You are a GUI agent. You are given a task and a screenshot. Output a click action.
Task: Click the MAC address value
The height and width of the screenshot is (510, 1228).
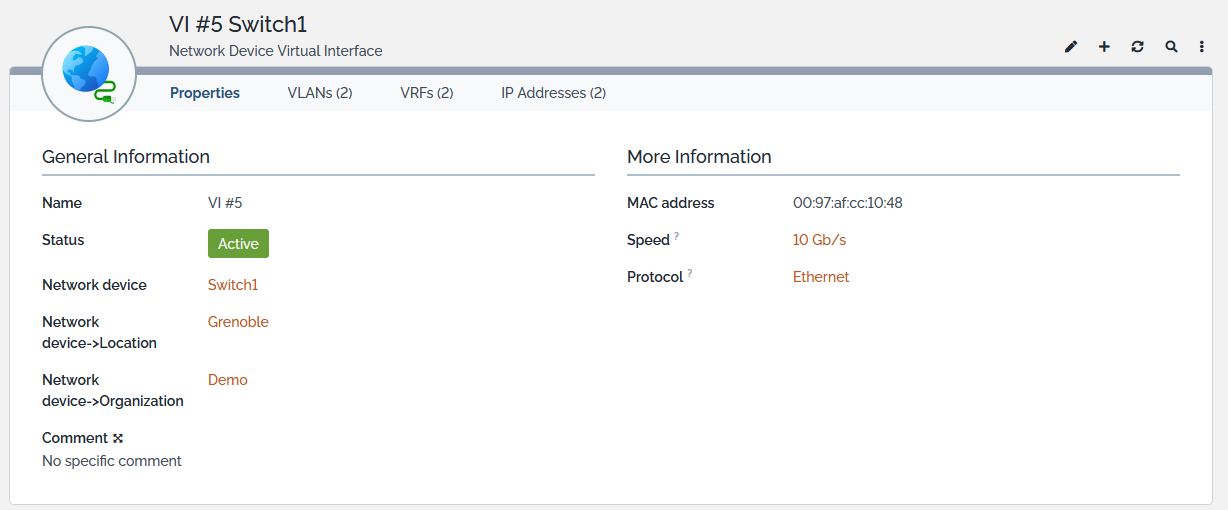848,203
